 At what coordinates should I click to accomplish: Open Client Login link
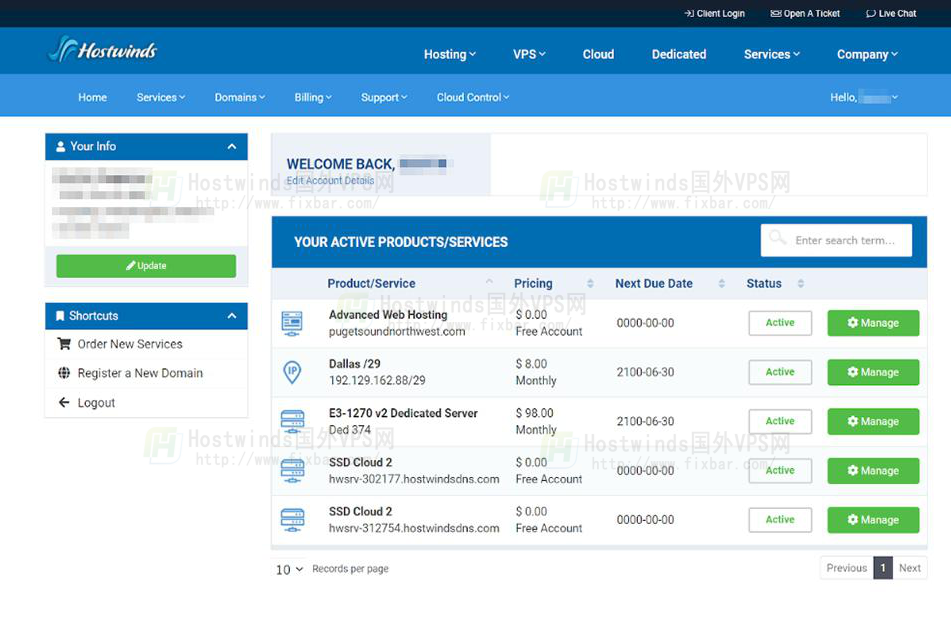click(x=714, y=13)
